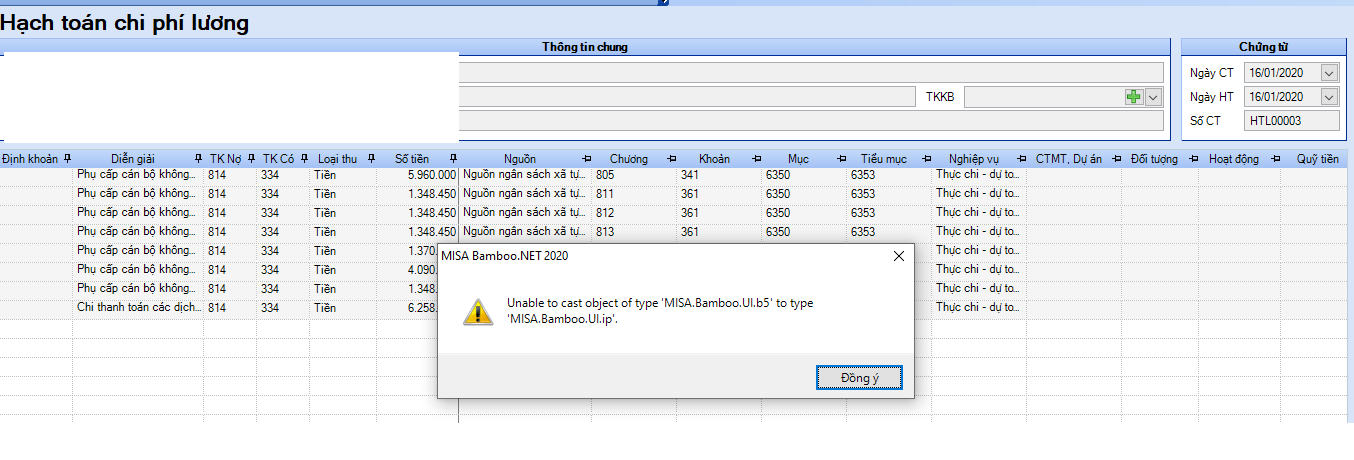This screenshot has width=1354, height=460.
Task: Click the Khoản column header
Action: tap(713, 159)
